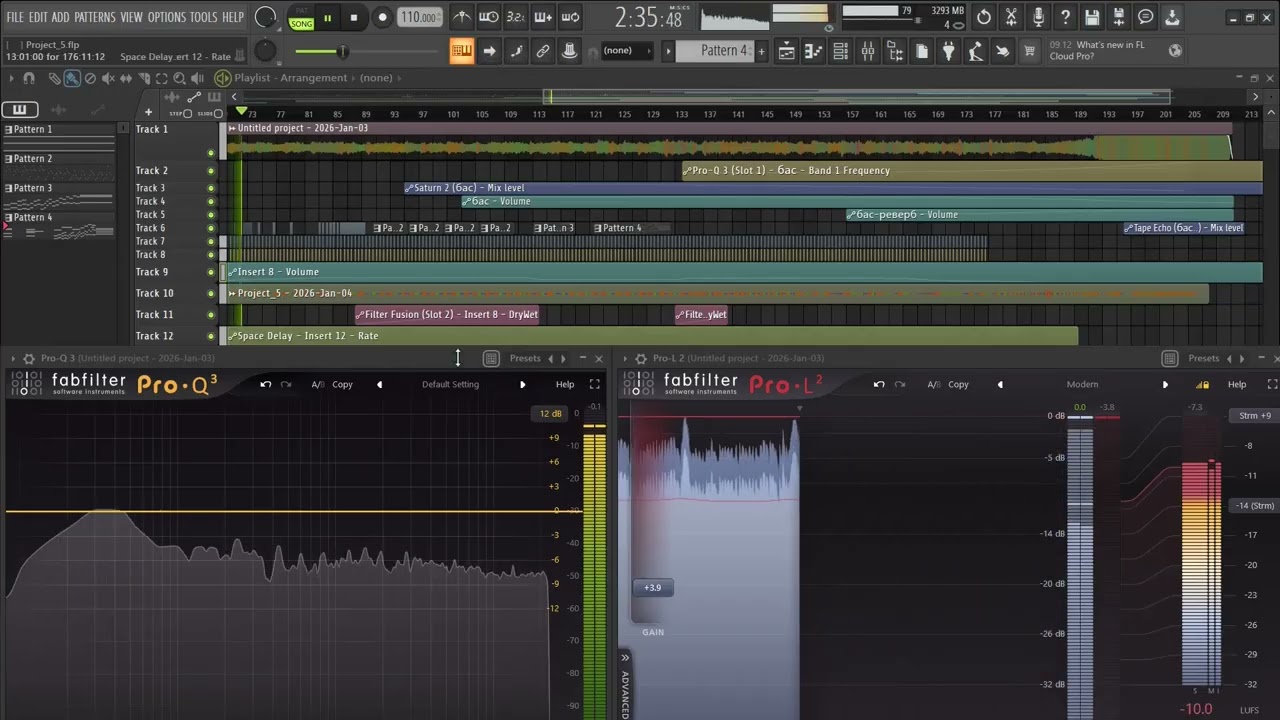
Task: Open Help in the Pro-Q 3 plugin
Action: [x=565, y=384]
